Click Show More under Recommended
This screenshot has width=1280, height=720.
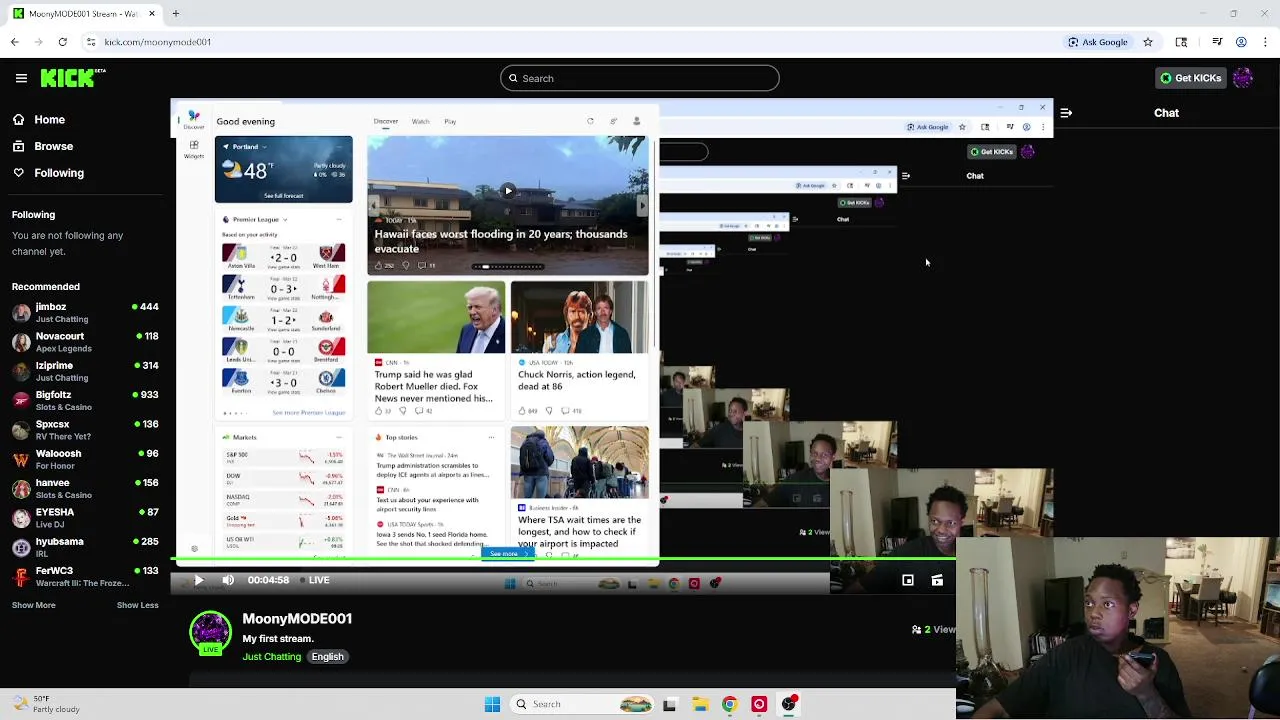(x=33, y=605)
